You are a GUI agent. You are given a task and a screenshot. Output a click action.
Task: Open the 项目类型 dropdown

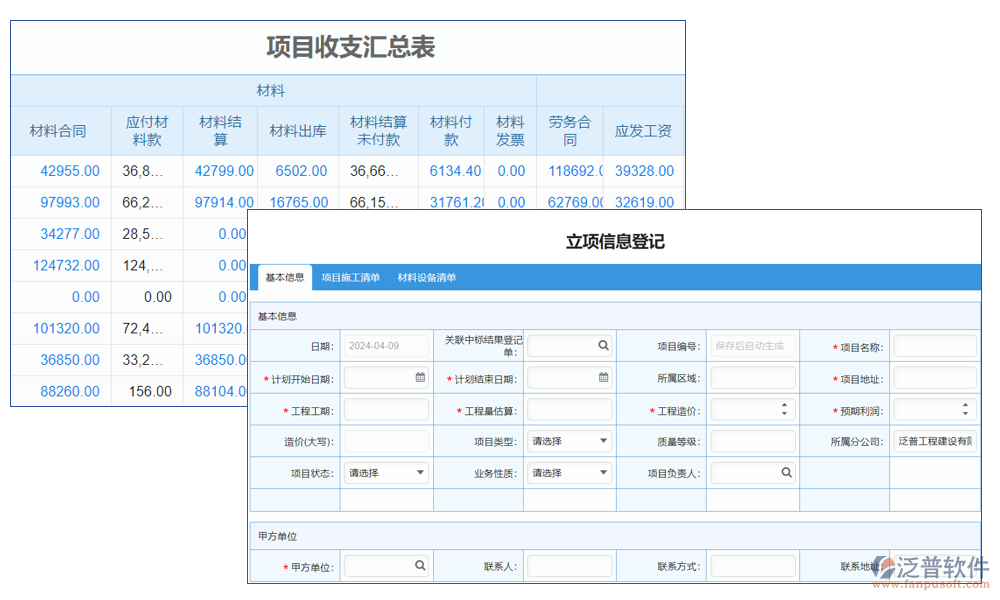[602, 441]
